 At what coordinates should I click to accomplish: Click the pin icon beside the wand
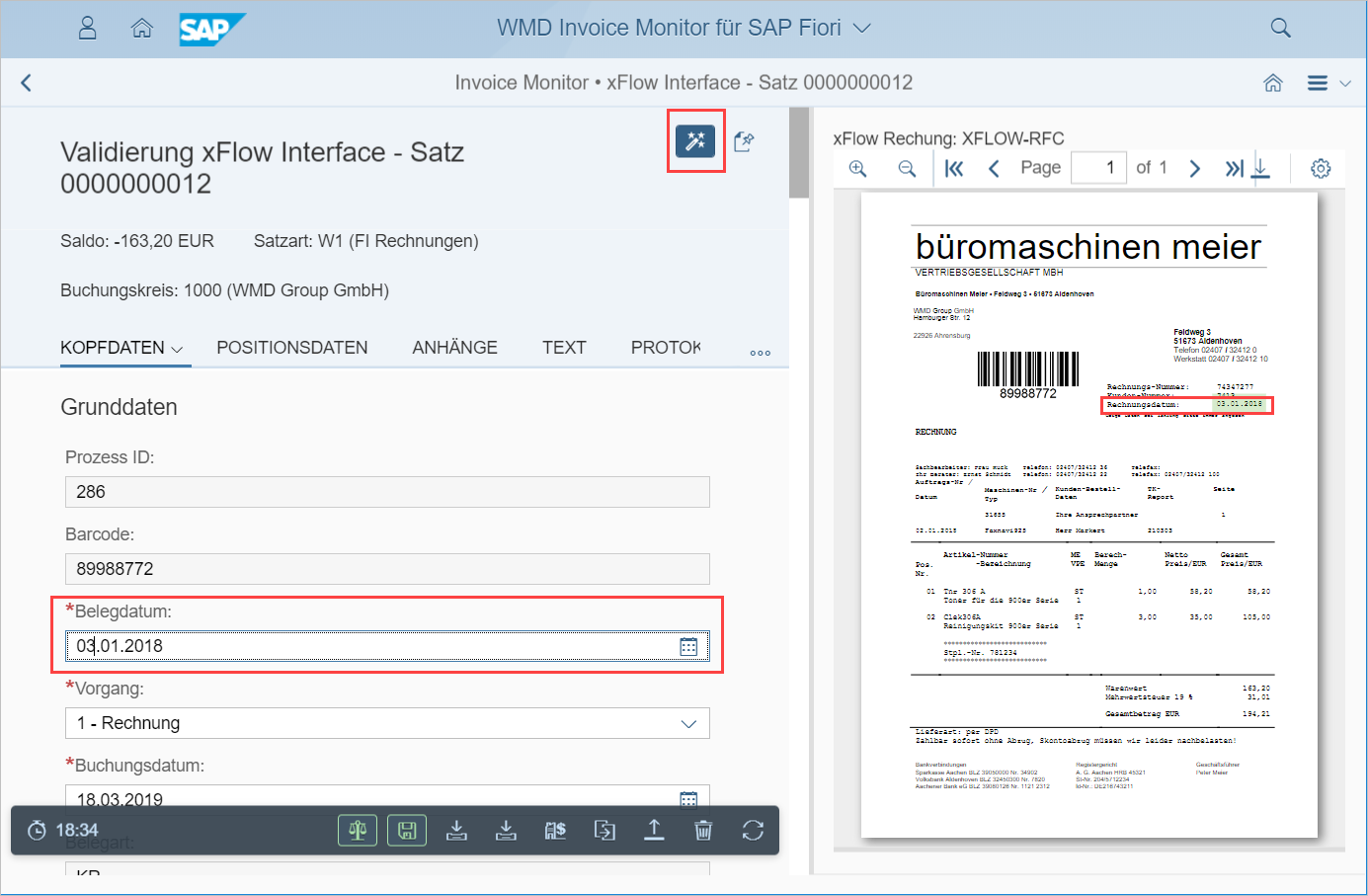(x=744, y=141)
